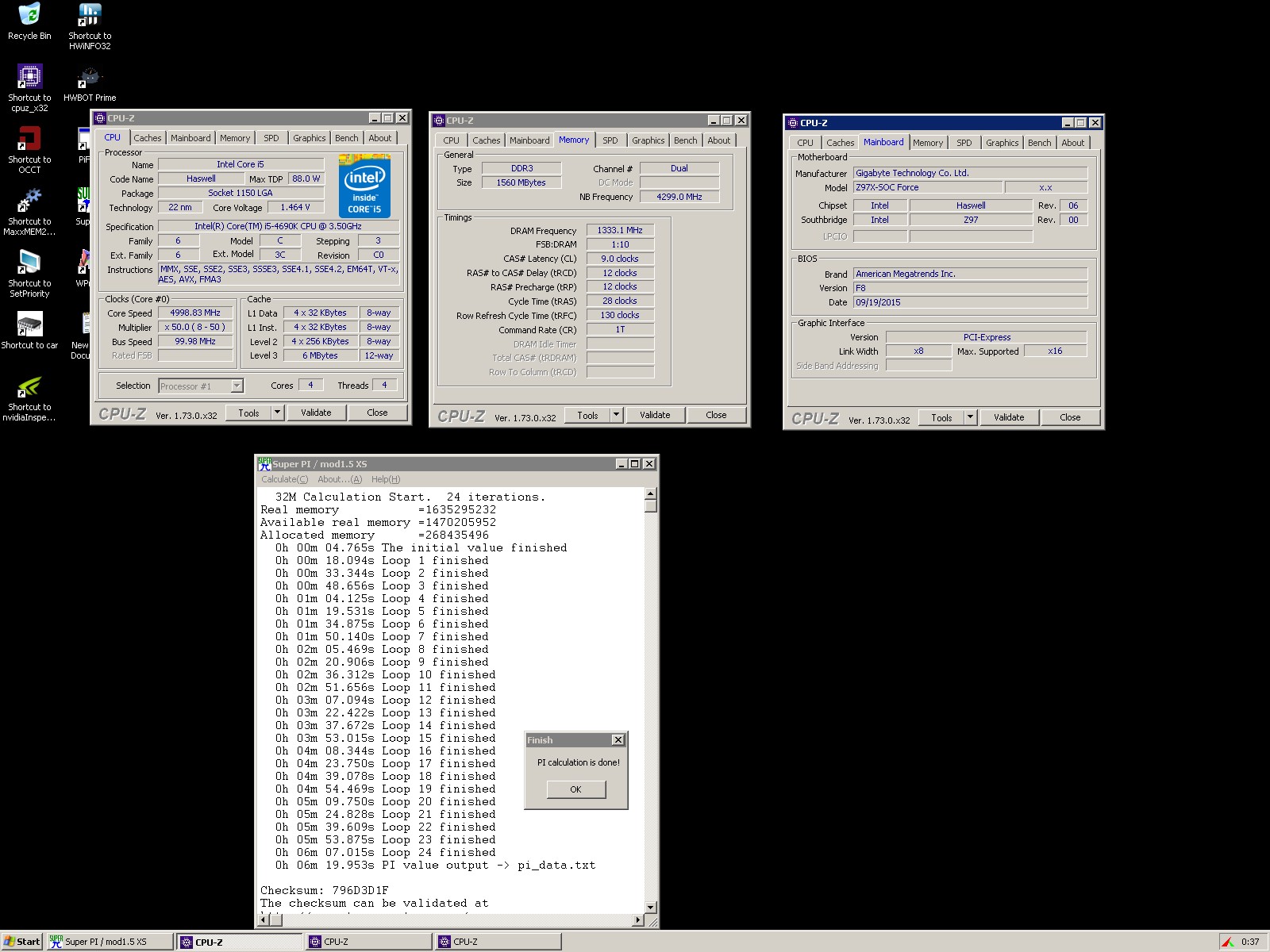Open the chip-shaped 'Shortcut to car' icon
The height and width of the screenshot is (952, 1270).
pyautogui.click(x=29, y=331)
